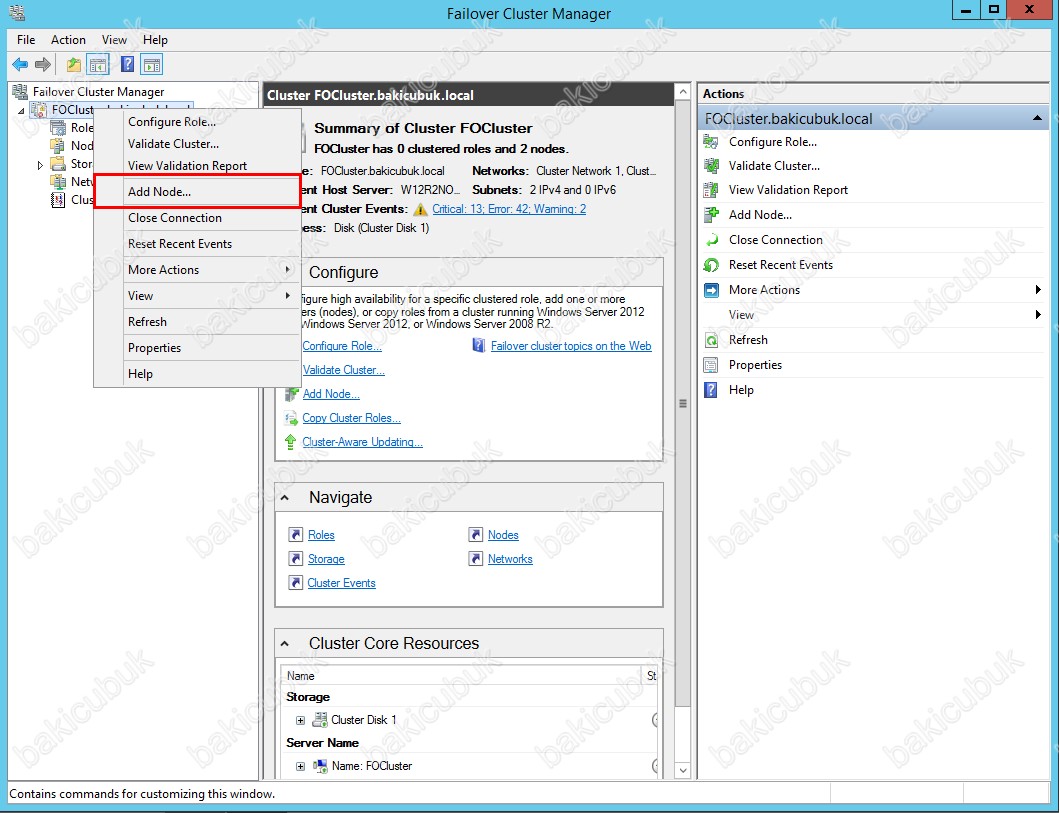Click Validate Cluster icon in Actions pane
This screenshot has width=1059, height=813.
[x=711, y=166]
